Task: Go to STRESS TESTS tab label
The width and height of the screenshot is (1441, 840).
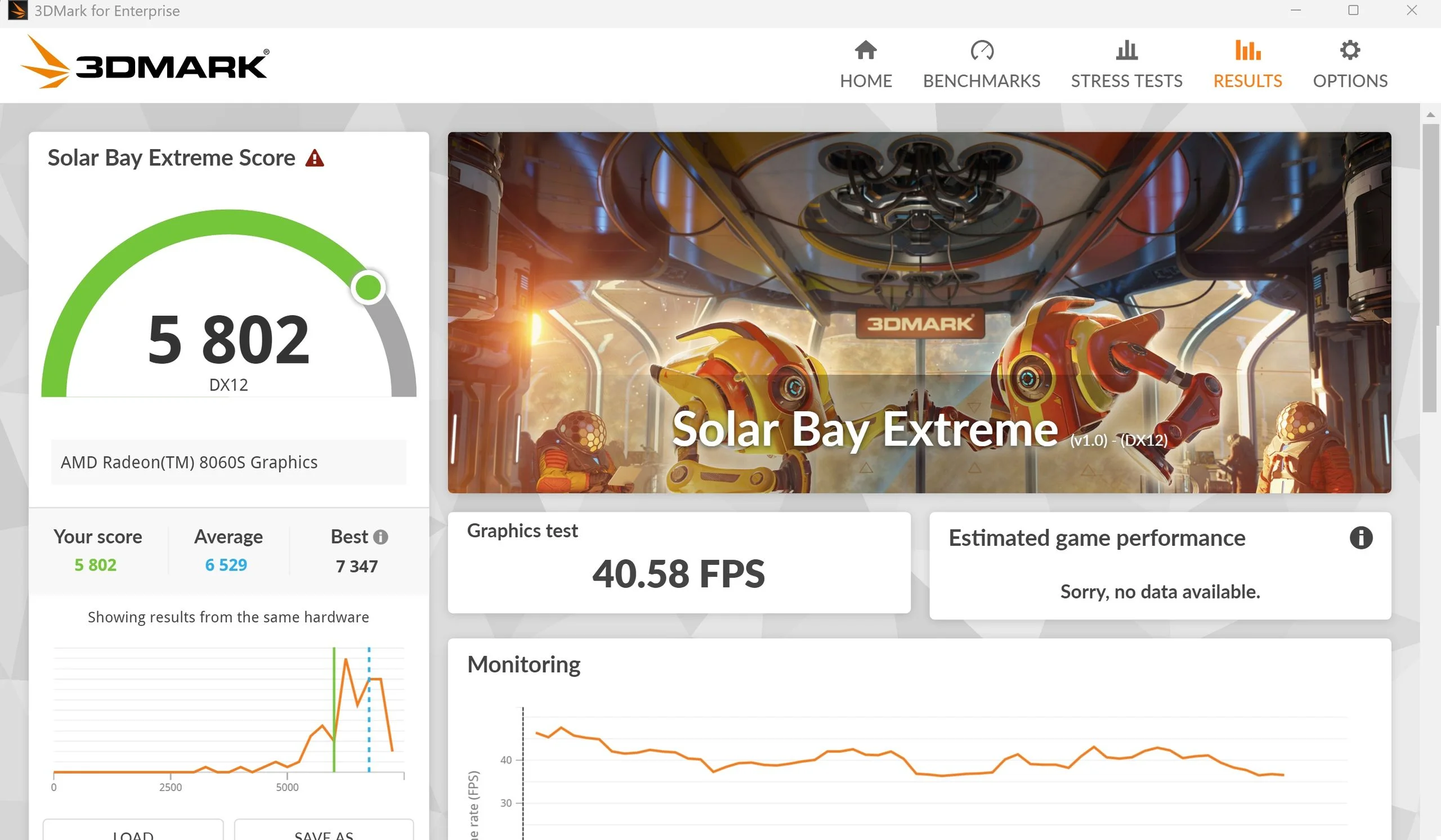Action: 1126,81
